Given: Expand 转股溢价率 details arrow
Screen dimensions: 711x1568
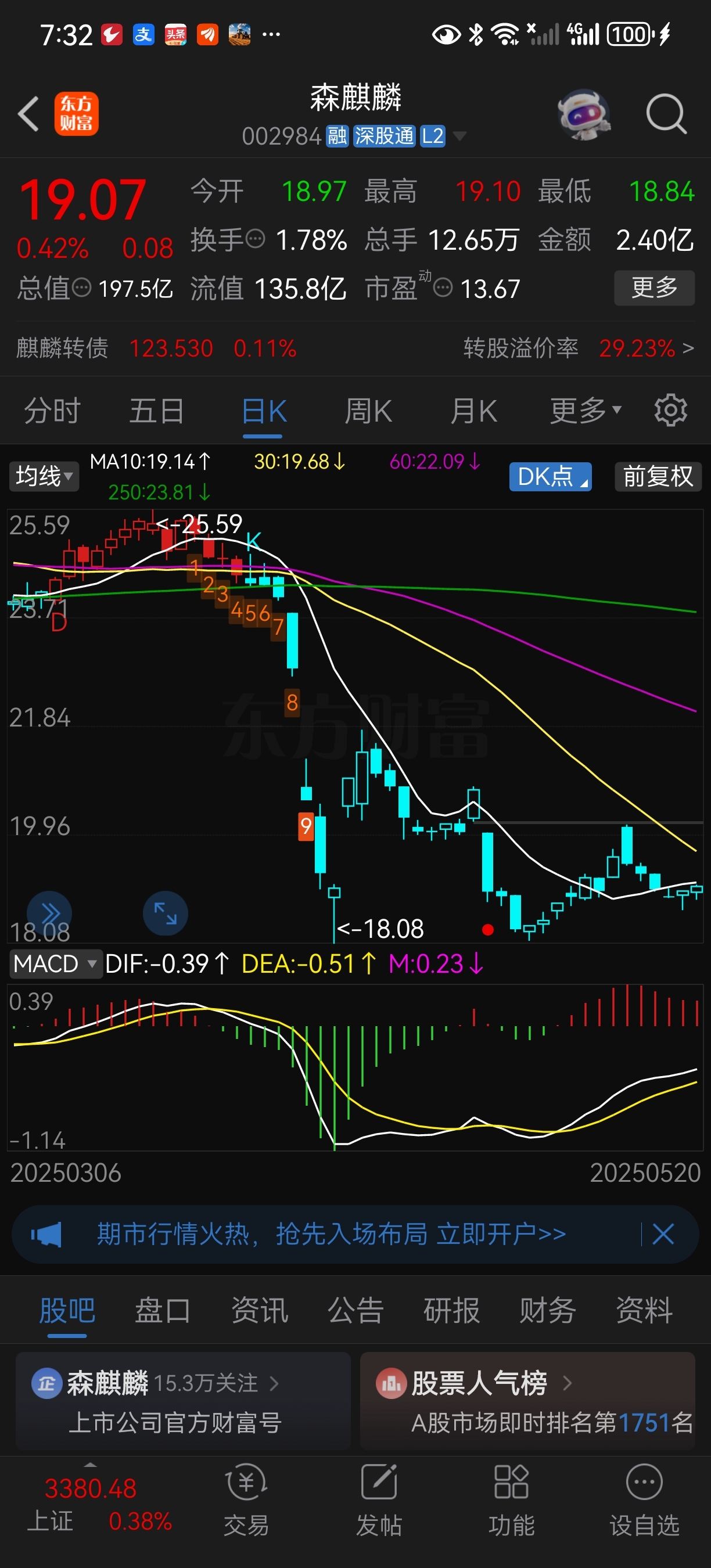Looking at the screenshot, I should tap(688, 348).
